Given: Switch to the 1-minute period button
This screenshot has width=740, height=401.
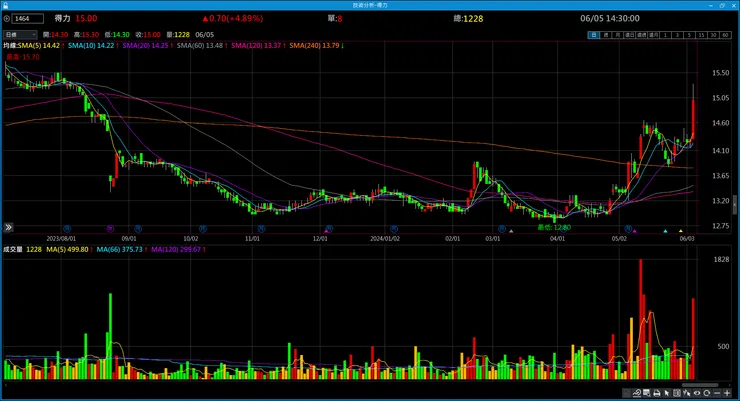Looking at the screenshot, I should 665,35.
